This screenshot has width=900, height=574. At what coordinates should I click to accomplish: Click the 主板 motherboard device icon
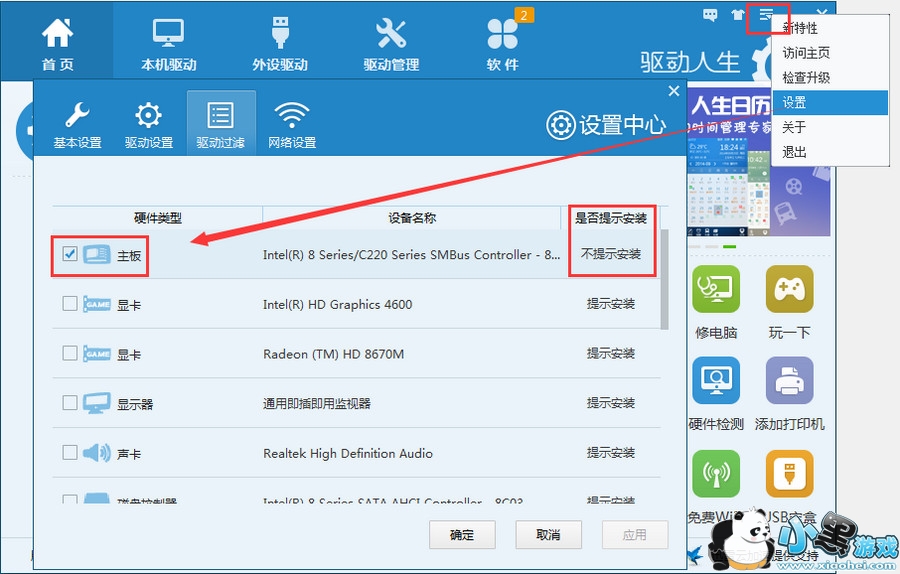pos(97,254)
